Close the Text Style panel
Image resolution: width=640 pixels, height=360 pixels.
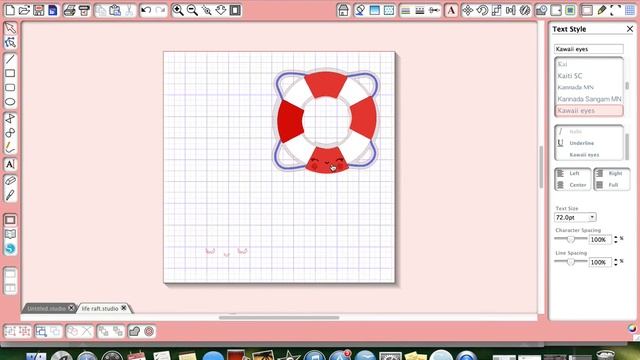click(x=630, y=29)
